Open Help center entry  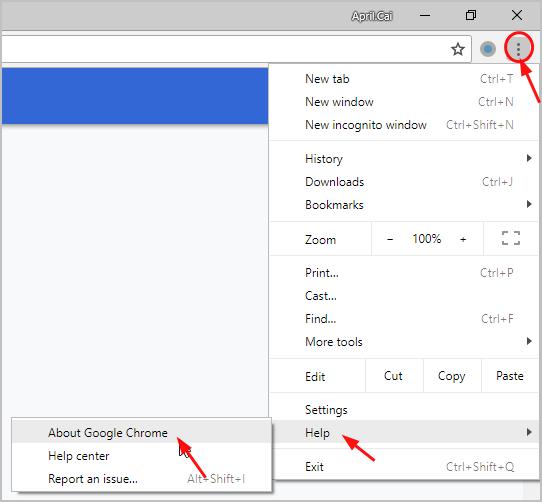pyautogui.click(x=141, y=456)
